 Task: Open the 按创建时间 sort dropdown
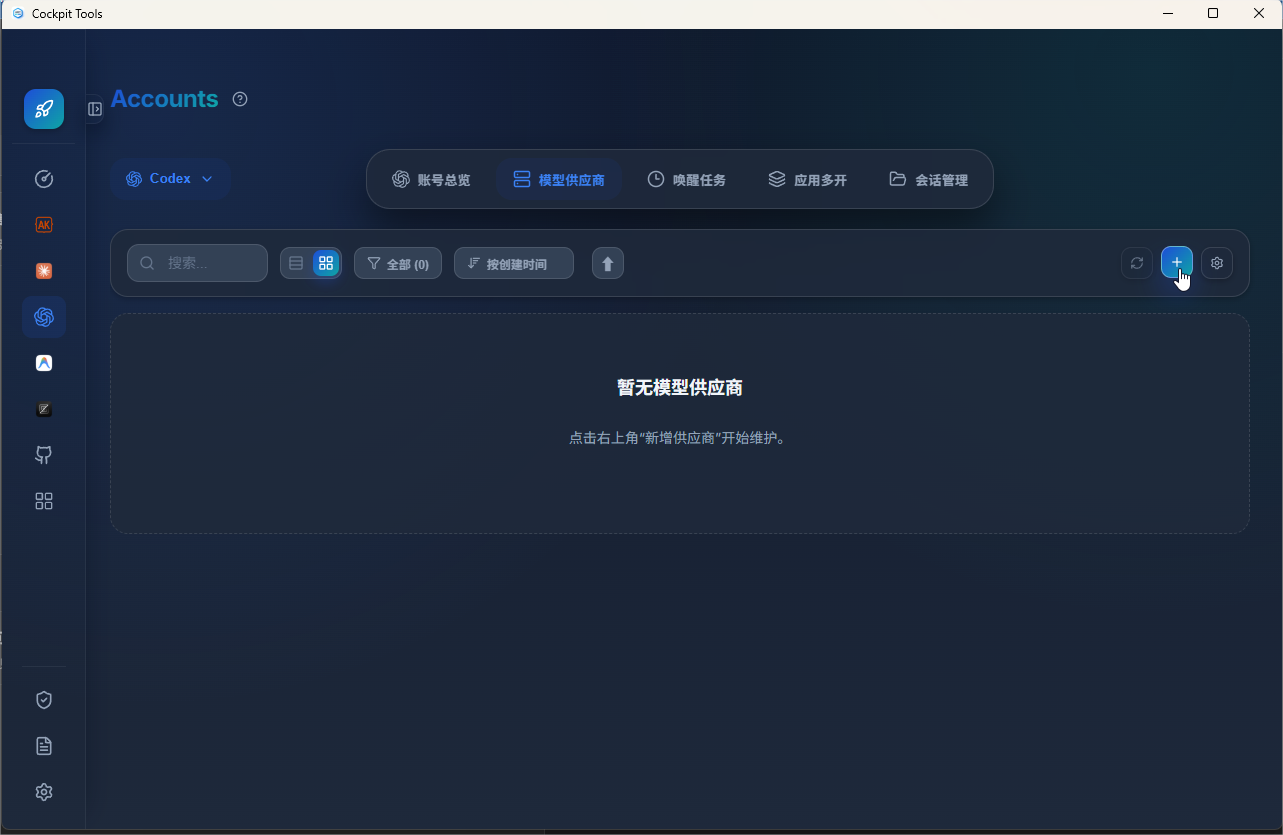pos(514,263)
